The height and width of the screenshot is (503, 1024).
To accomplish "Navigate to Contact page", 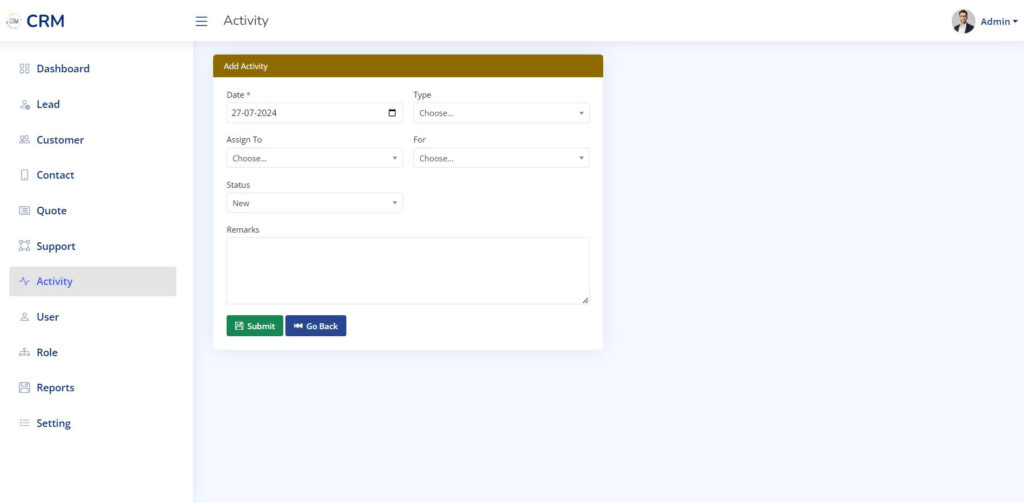I will click(x=93, y=175).
